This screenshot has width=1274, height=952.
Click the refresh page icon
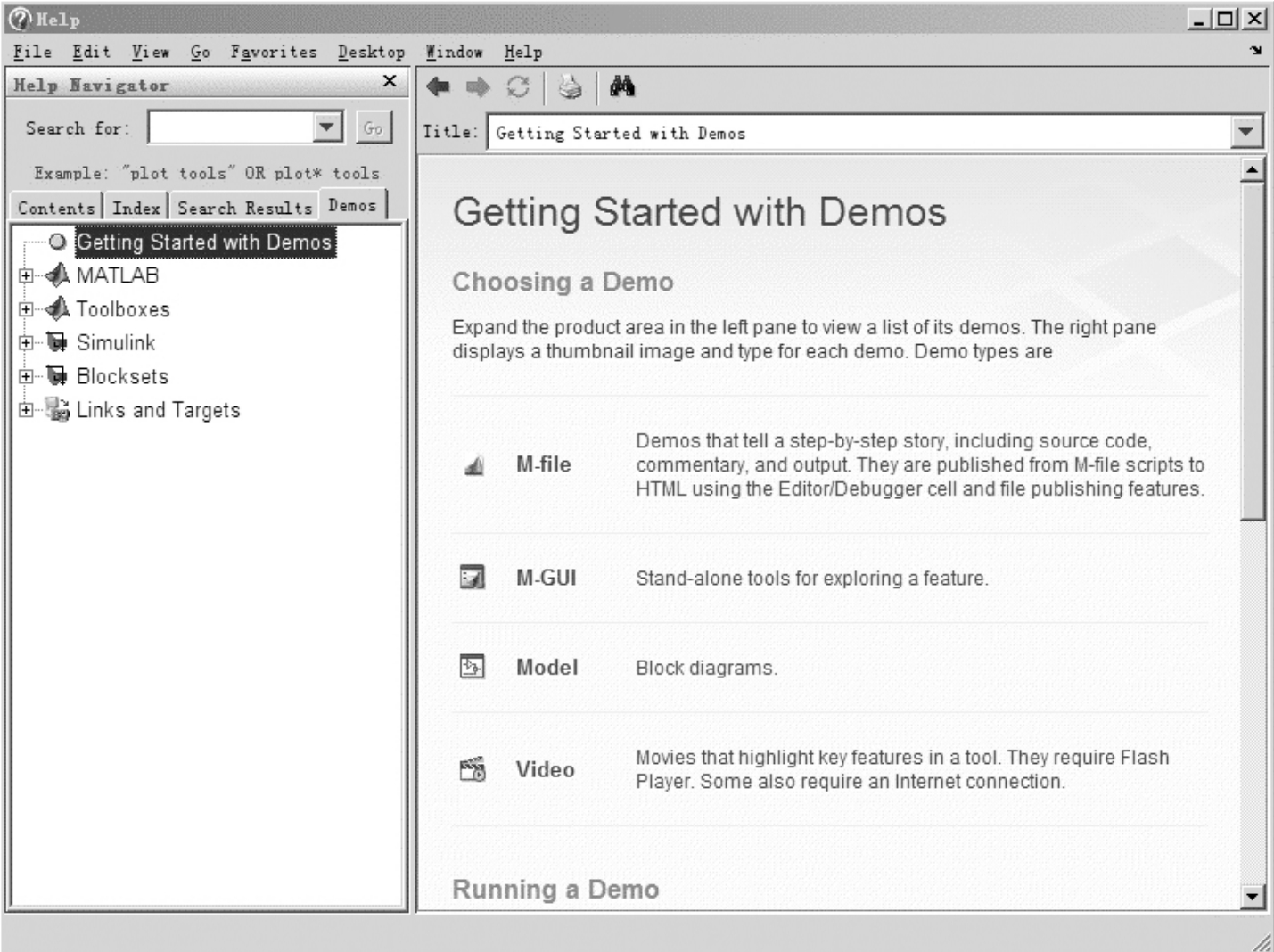[x=518, y=86]
